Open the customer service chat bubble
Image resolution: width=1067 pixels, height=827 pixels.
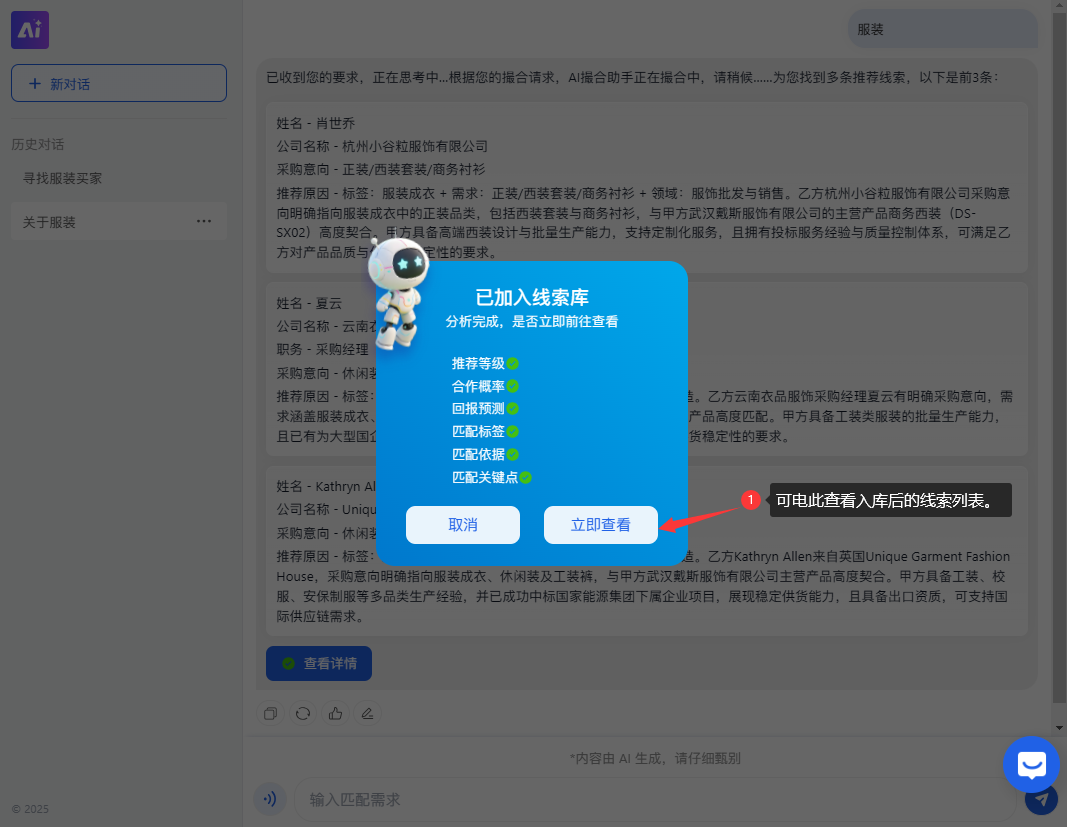[x=1031, y=765]
